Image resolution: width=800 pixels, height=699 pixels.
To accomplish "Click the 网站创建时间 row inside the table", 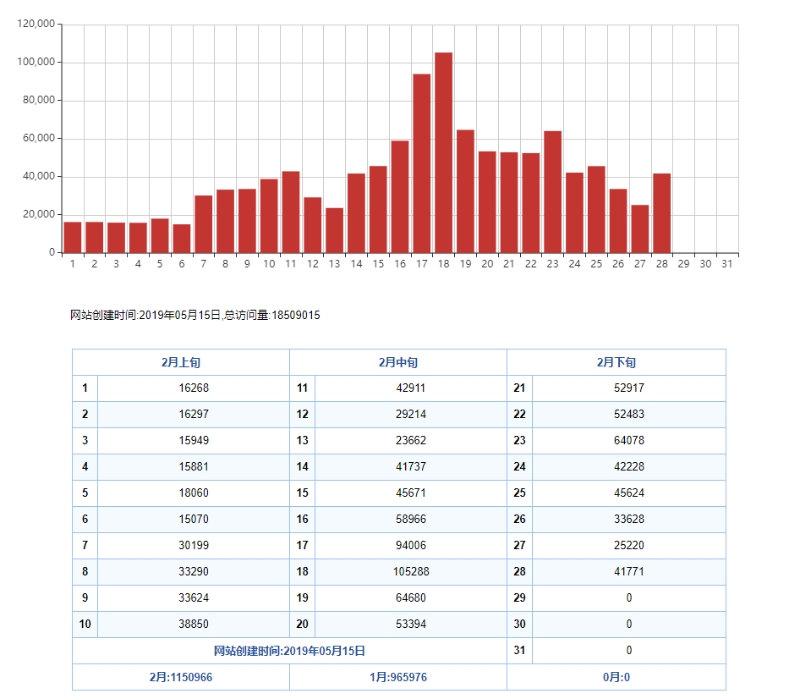I will [x=289, y=651].
